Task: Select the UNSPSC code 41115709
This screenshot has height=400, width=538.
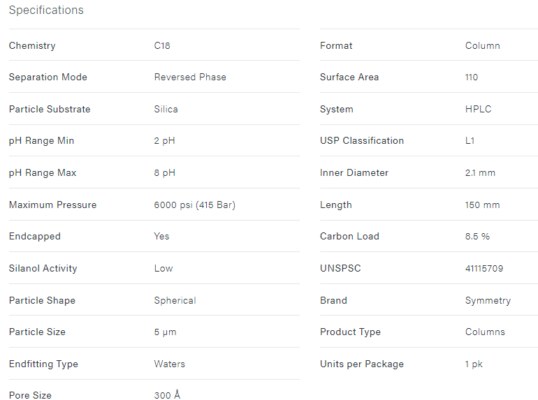Action: point(484,268)
